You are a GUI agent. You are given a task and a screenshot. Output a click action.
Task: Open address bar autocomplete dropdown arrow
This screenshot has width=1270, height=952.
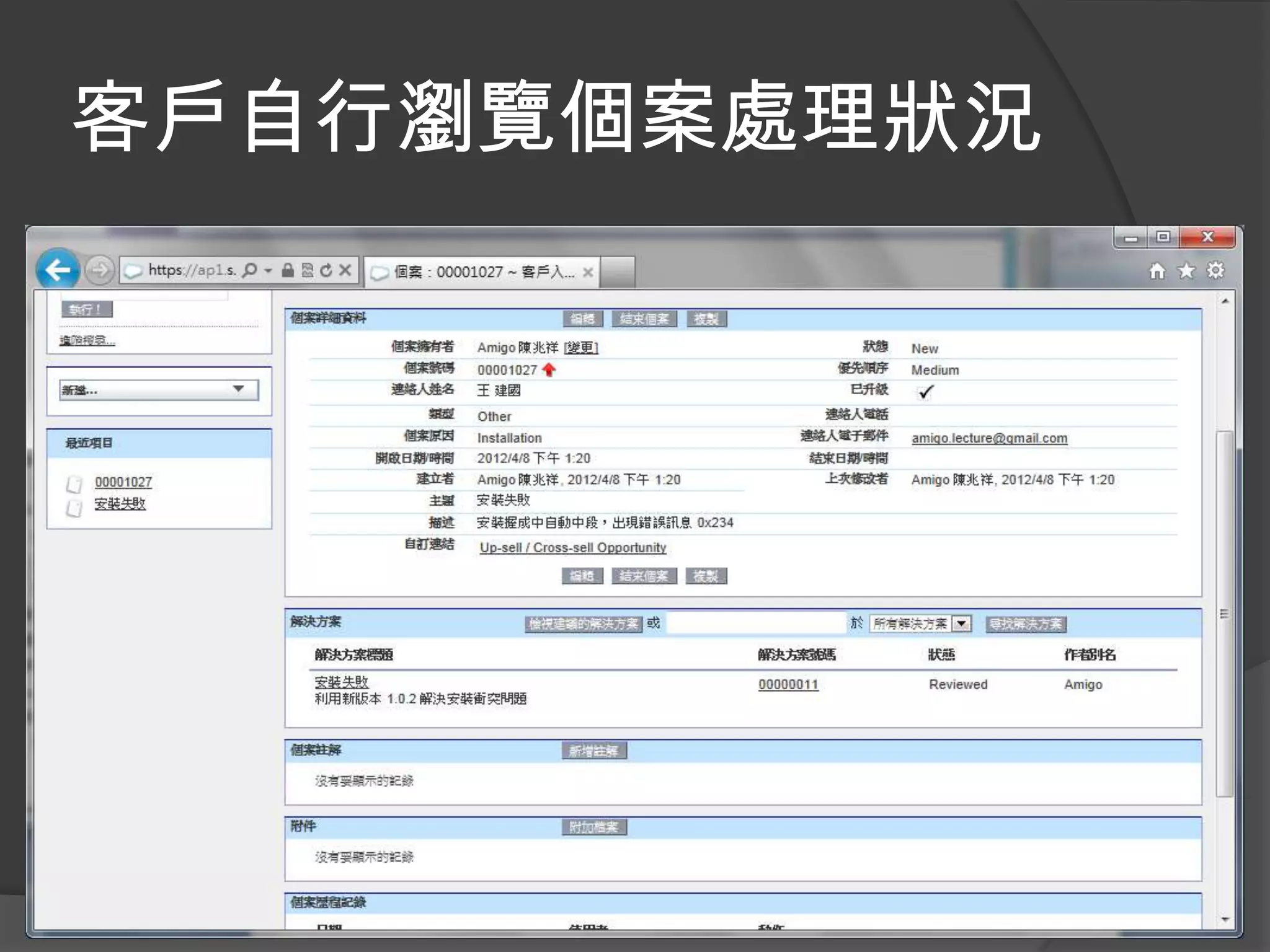(268, 270)
